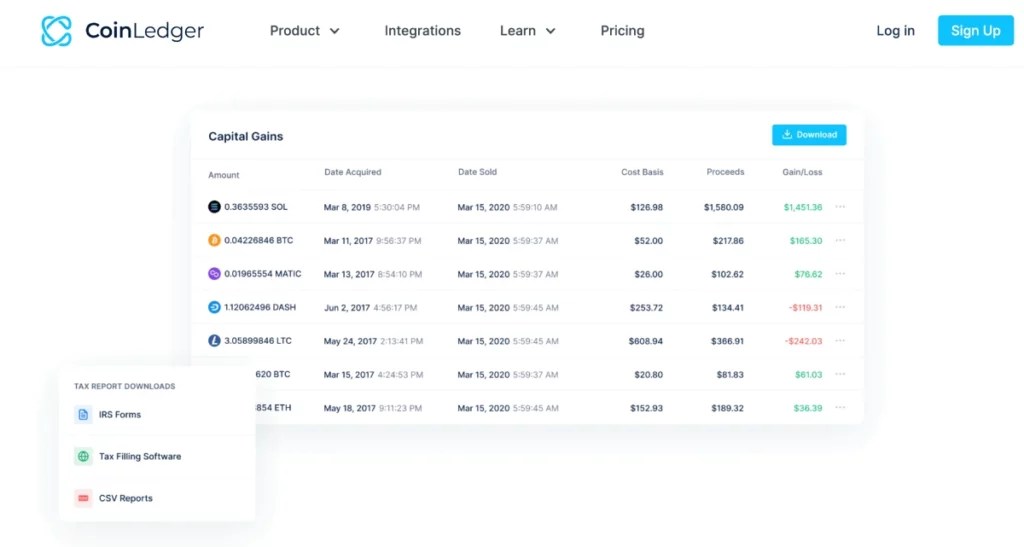Click the $608.94 cost basis value

(646, 341)
